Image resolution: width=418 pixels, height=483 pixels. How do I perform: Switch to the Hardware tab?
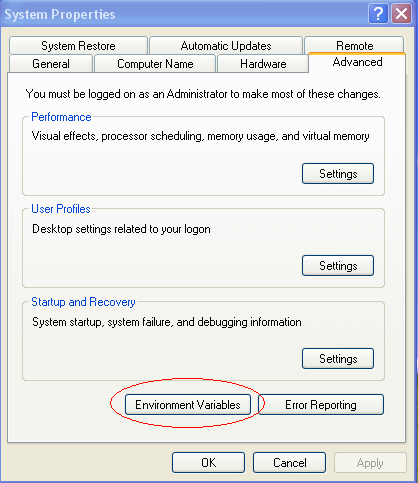(263, 64)
